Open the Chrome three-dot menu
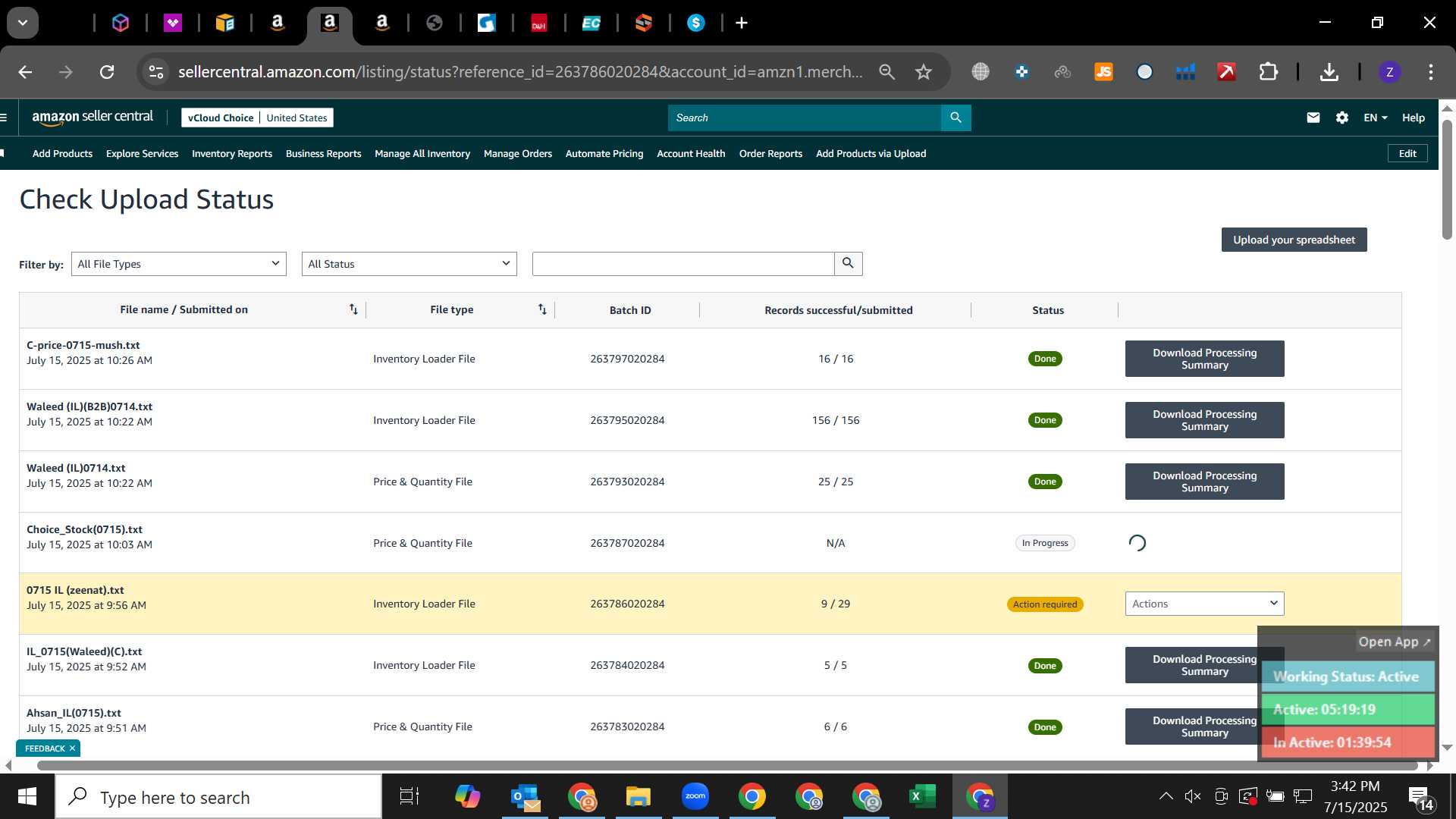This screenshot has width=1456, height=819. tap(1431, 72)
